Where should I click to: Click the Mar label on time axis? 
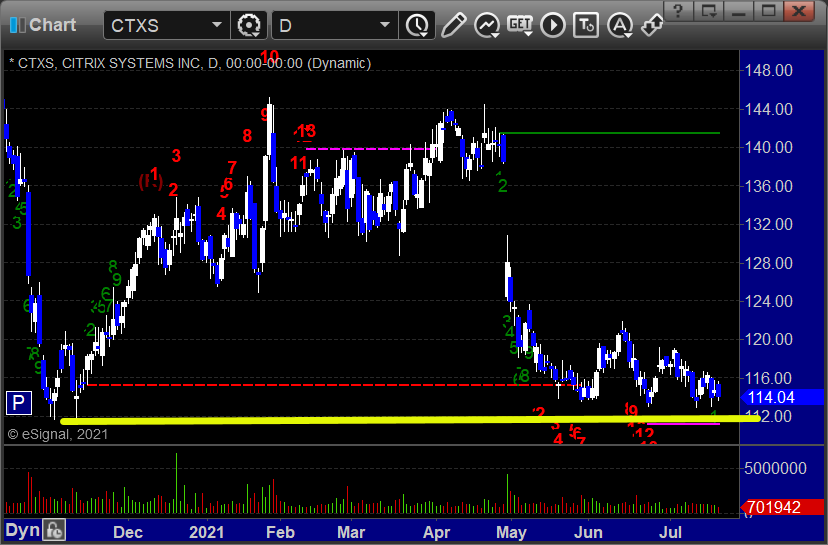(351, 532)
